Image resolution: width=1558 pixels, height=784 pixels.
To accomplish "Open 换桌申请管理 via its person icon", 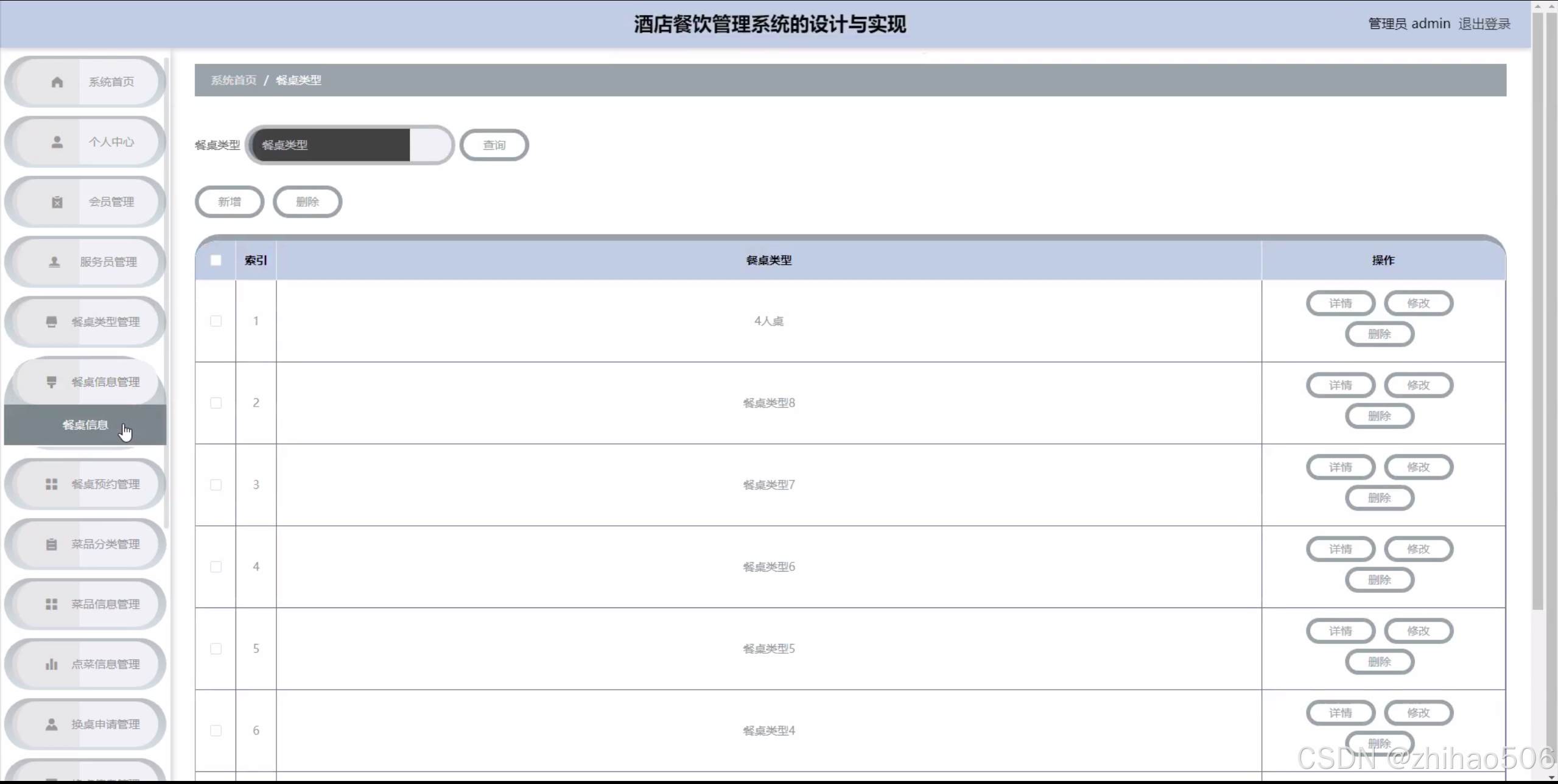I will [51, 724].
